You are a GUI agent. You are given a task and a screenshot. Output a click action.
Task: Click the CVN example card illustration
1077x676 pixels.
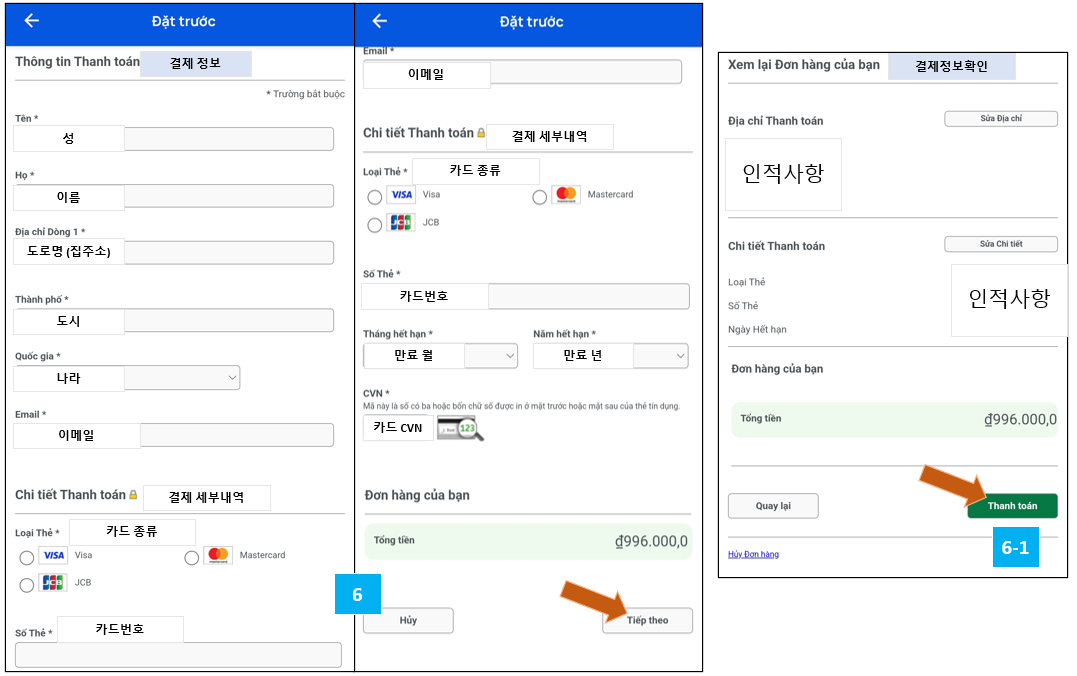460,426
